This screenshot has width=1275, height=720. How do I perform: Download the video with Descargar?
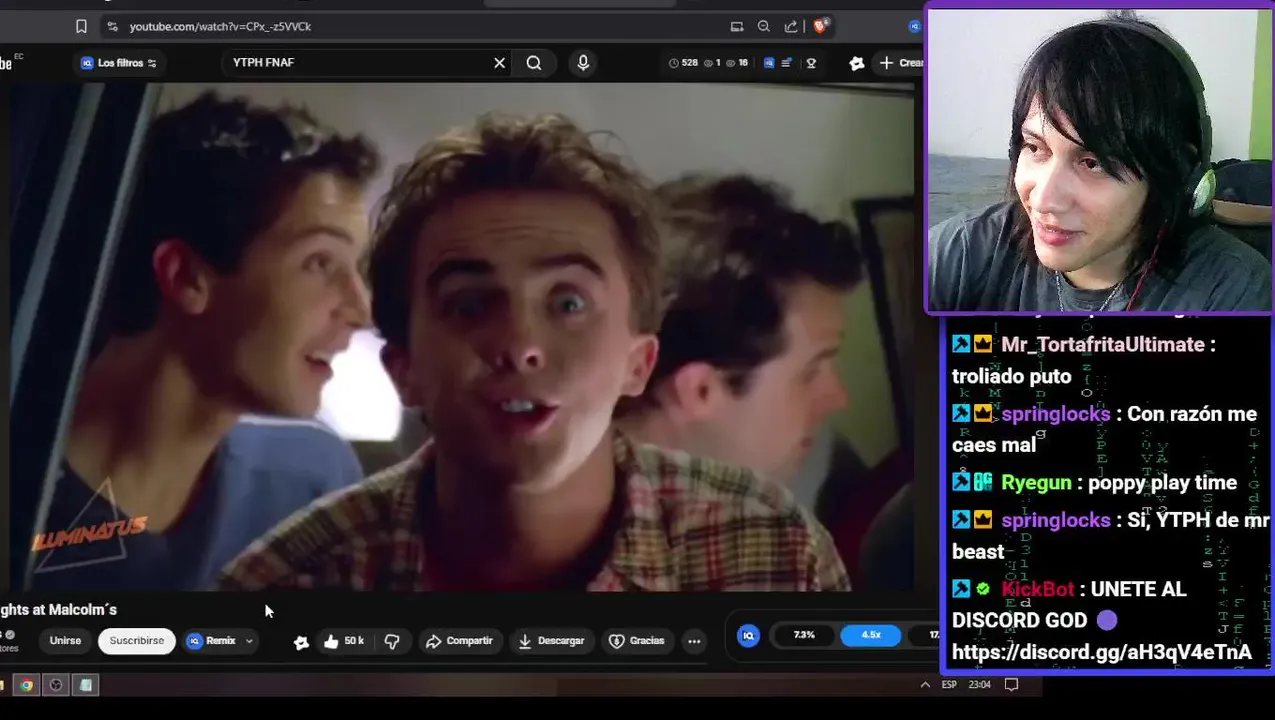click(551, 641)
